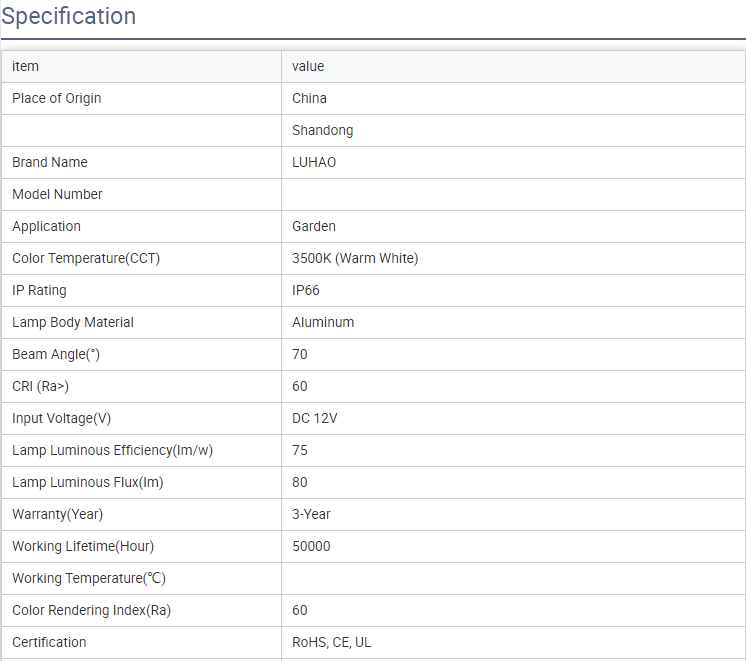Click the 'Warranty(Year)' label
746x661 pixels.
coord(58,514)
